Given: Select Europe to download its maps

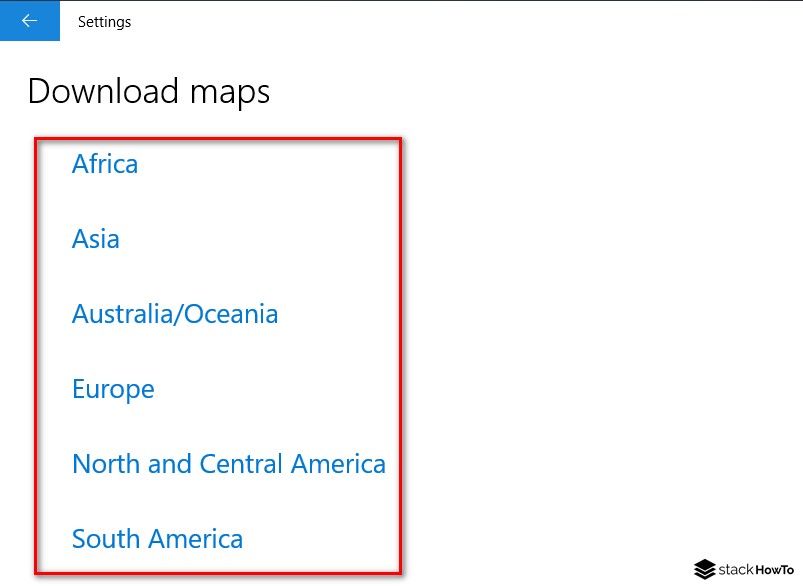Looking at the screenshot, I should (112, 389).
